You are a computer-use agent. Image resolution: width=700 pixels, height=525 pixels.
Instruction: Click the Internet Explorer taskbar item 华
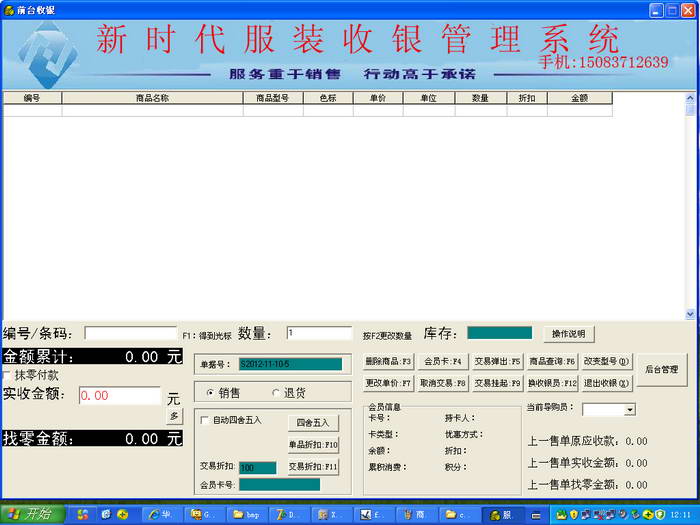click(161, 515)
